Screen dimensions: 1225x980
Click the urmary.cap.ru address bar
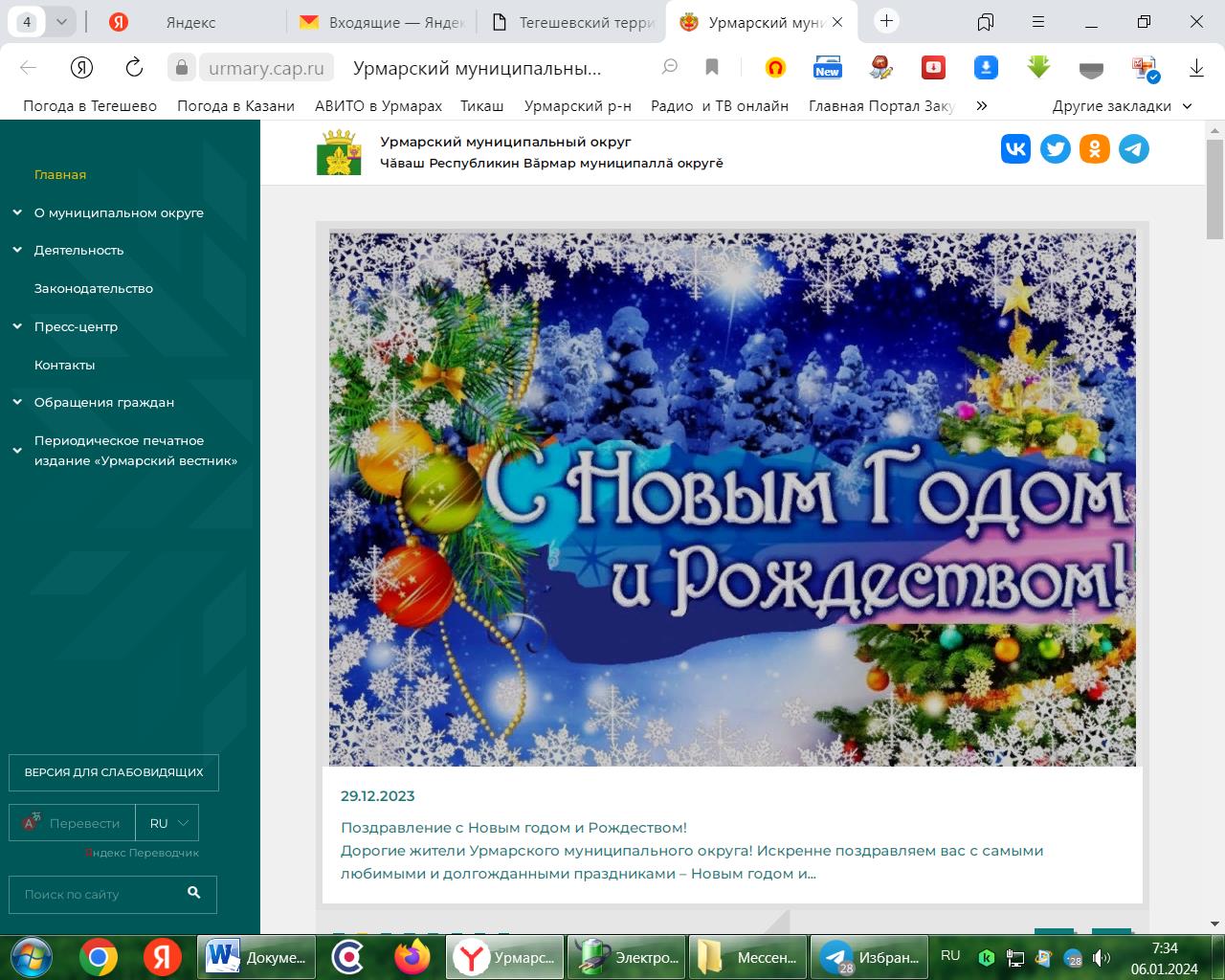267,68
